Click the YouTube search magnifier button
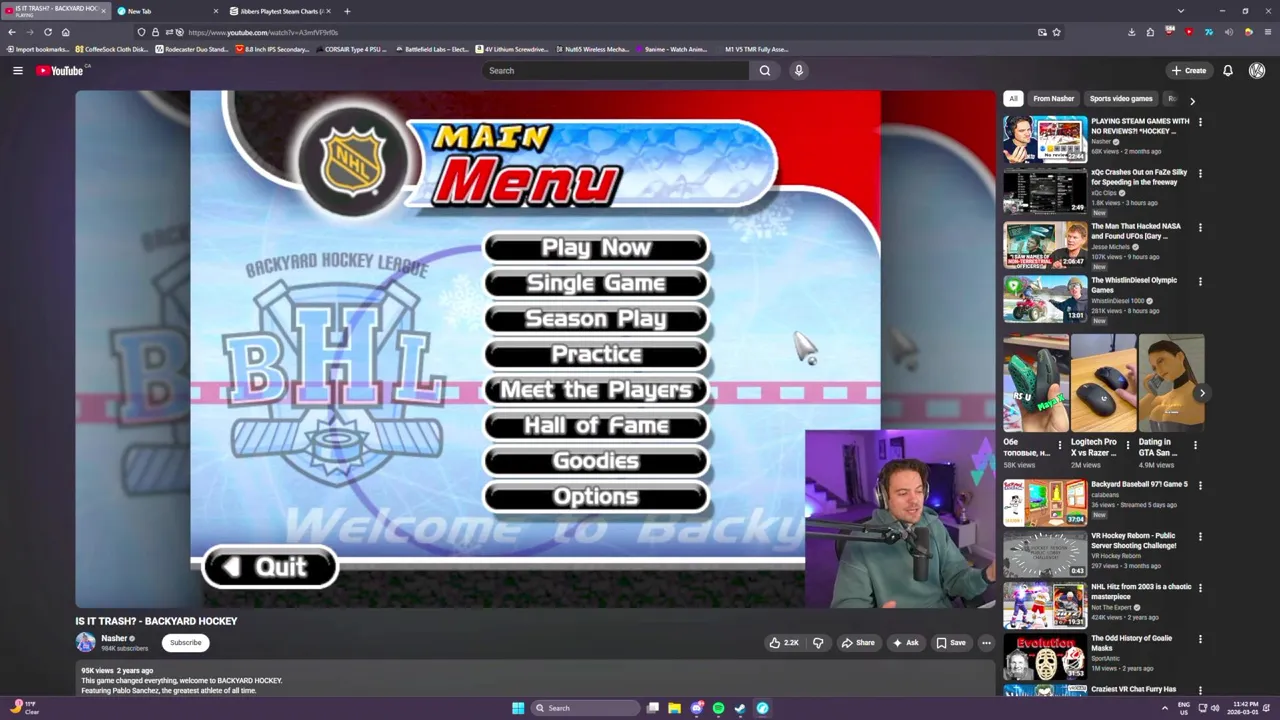 [765, 70]
